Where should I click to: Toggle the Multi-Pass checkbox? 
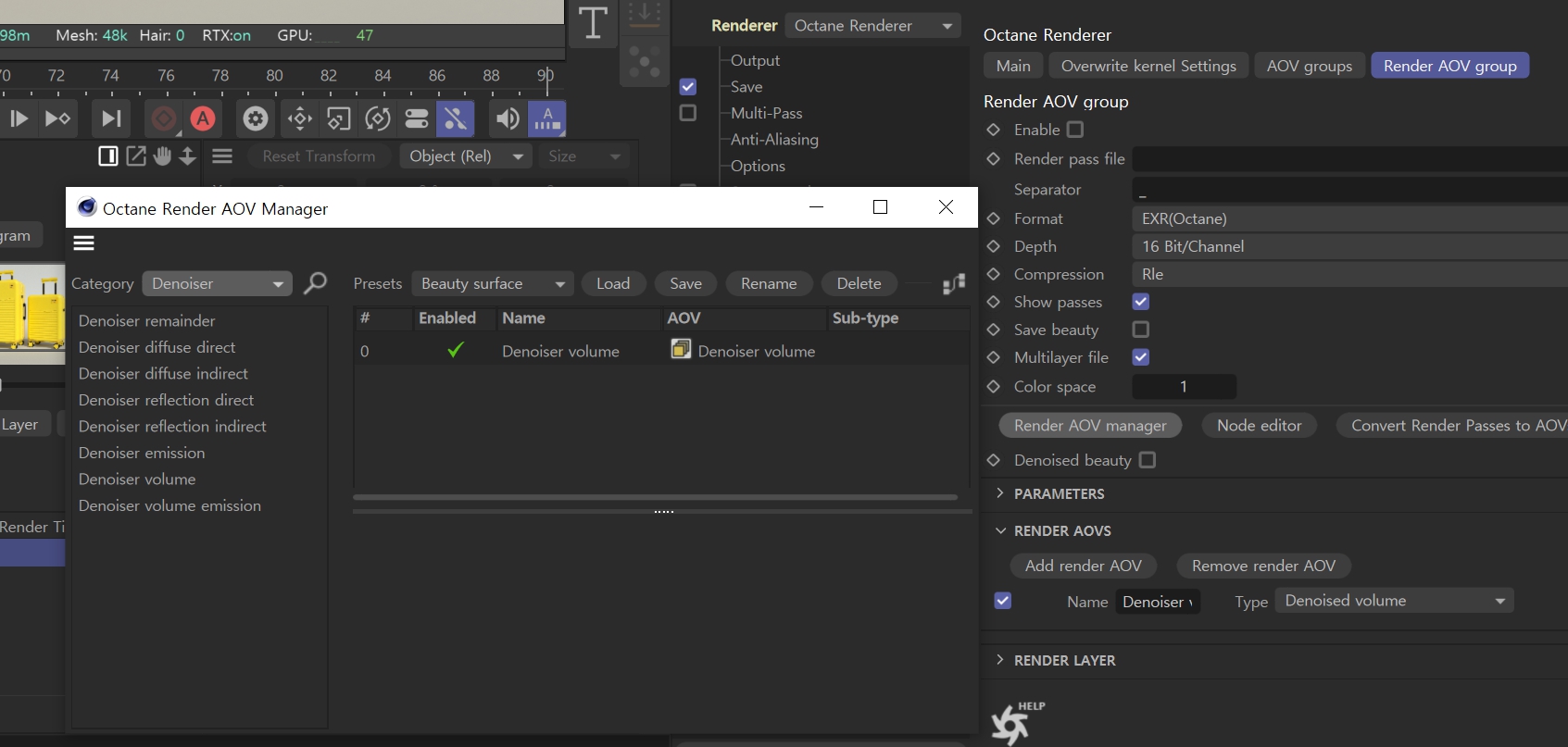(688, 112)
